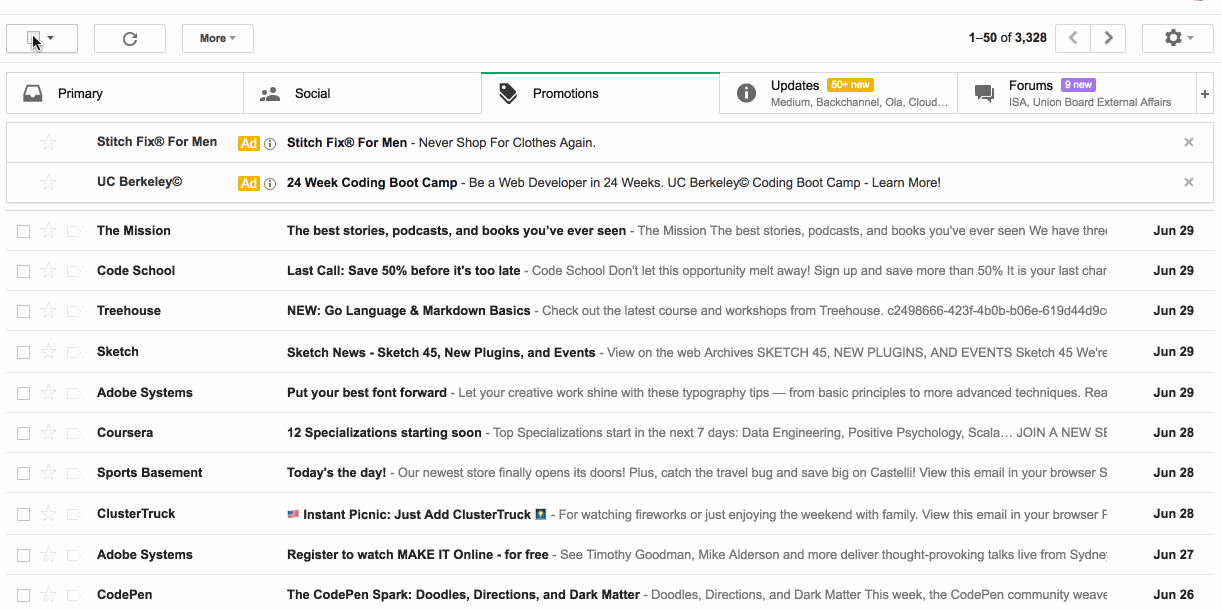Star the Sports Basement email
This screenshot has width=1222, height=610.
coord(48,473)
